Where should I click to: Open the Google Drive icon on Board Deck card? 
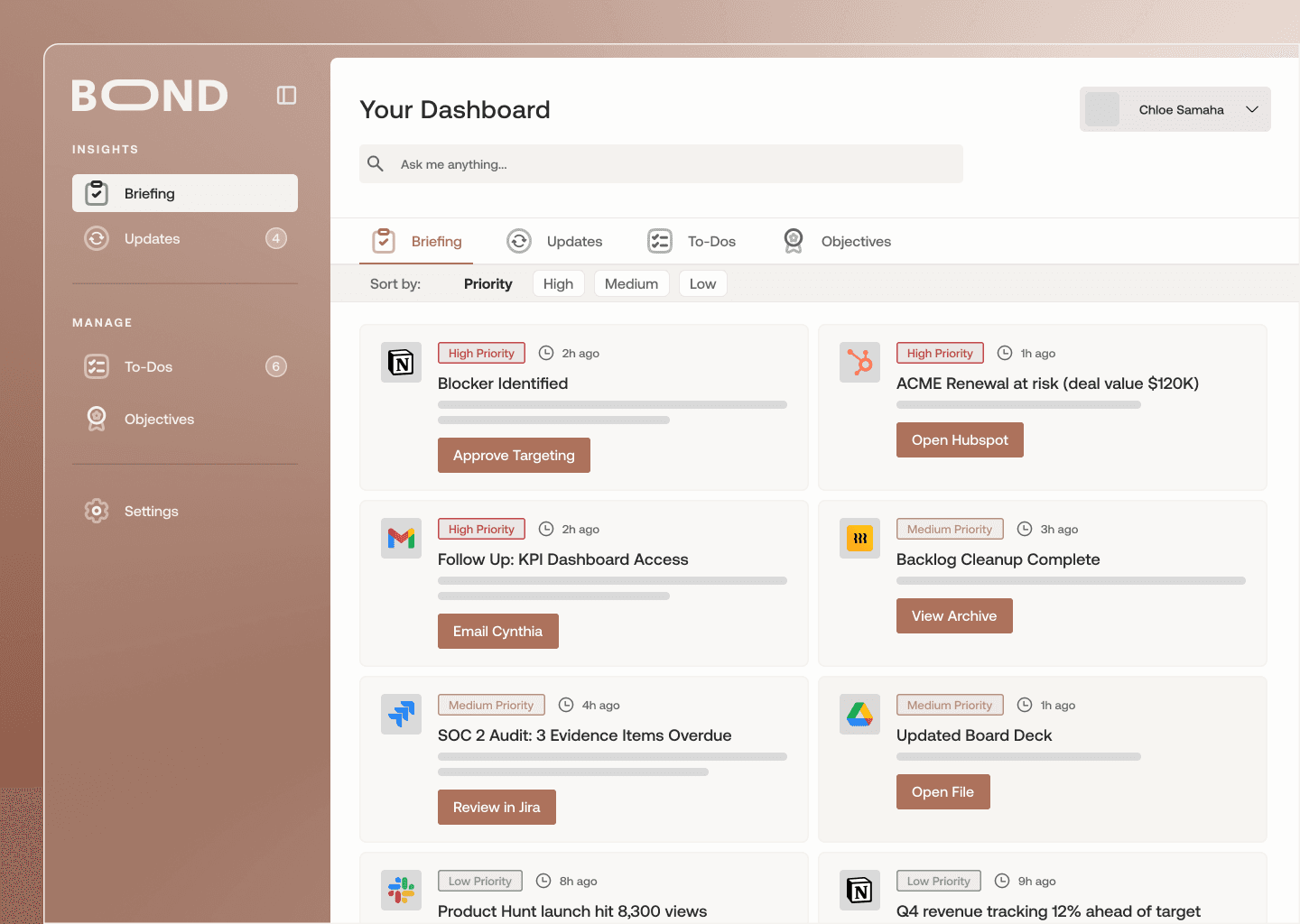pyautogui.click(x=859, y=714)
